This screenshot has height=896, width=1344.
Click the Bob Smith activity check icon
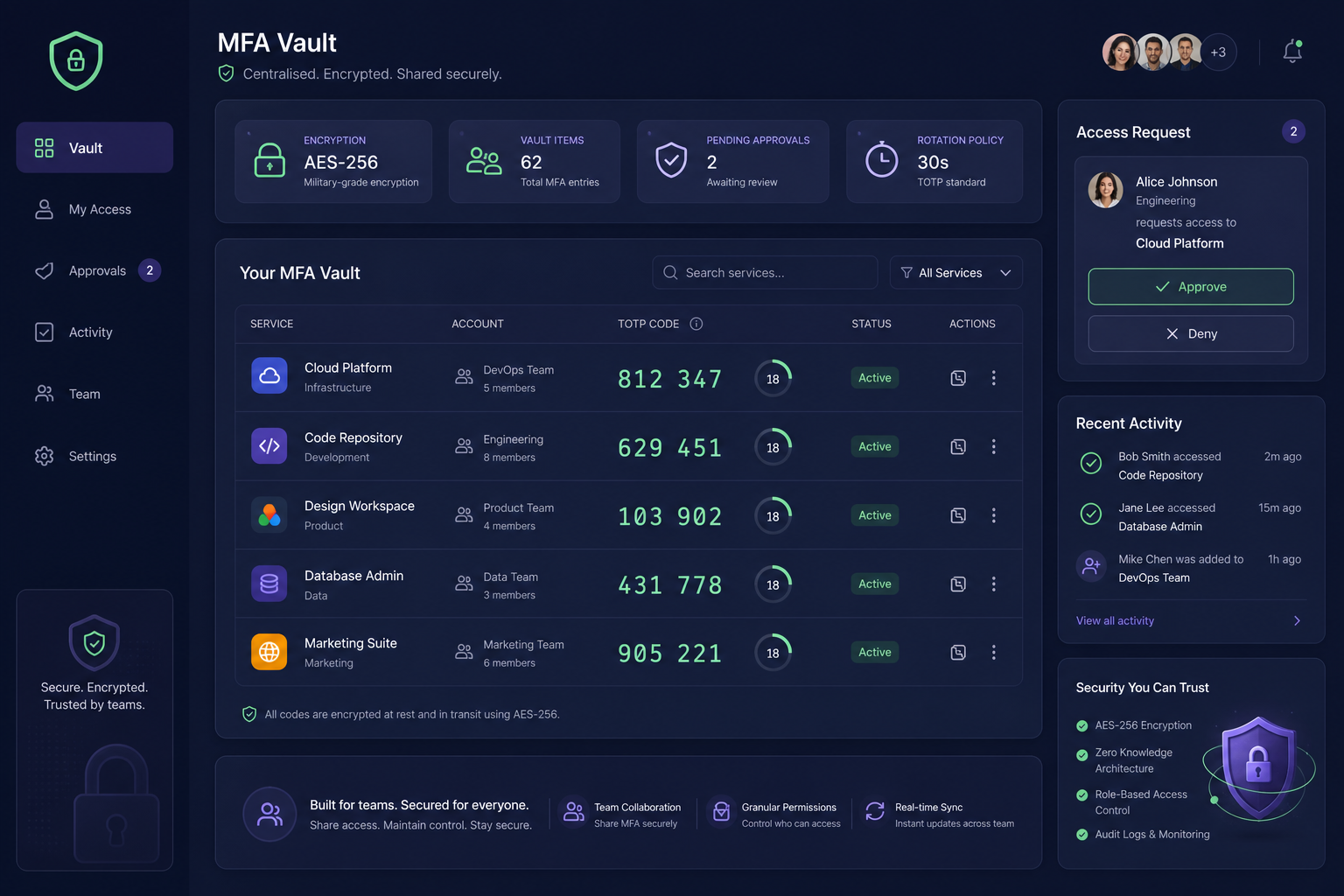pyautogui.click(x=1091, y=463)
